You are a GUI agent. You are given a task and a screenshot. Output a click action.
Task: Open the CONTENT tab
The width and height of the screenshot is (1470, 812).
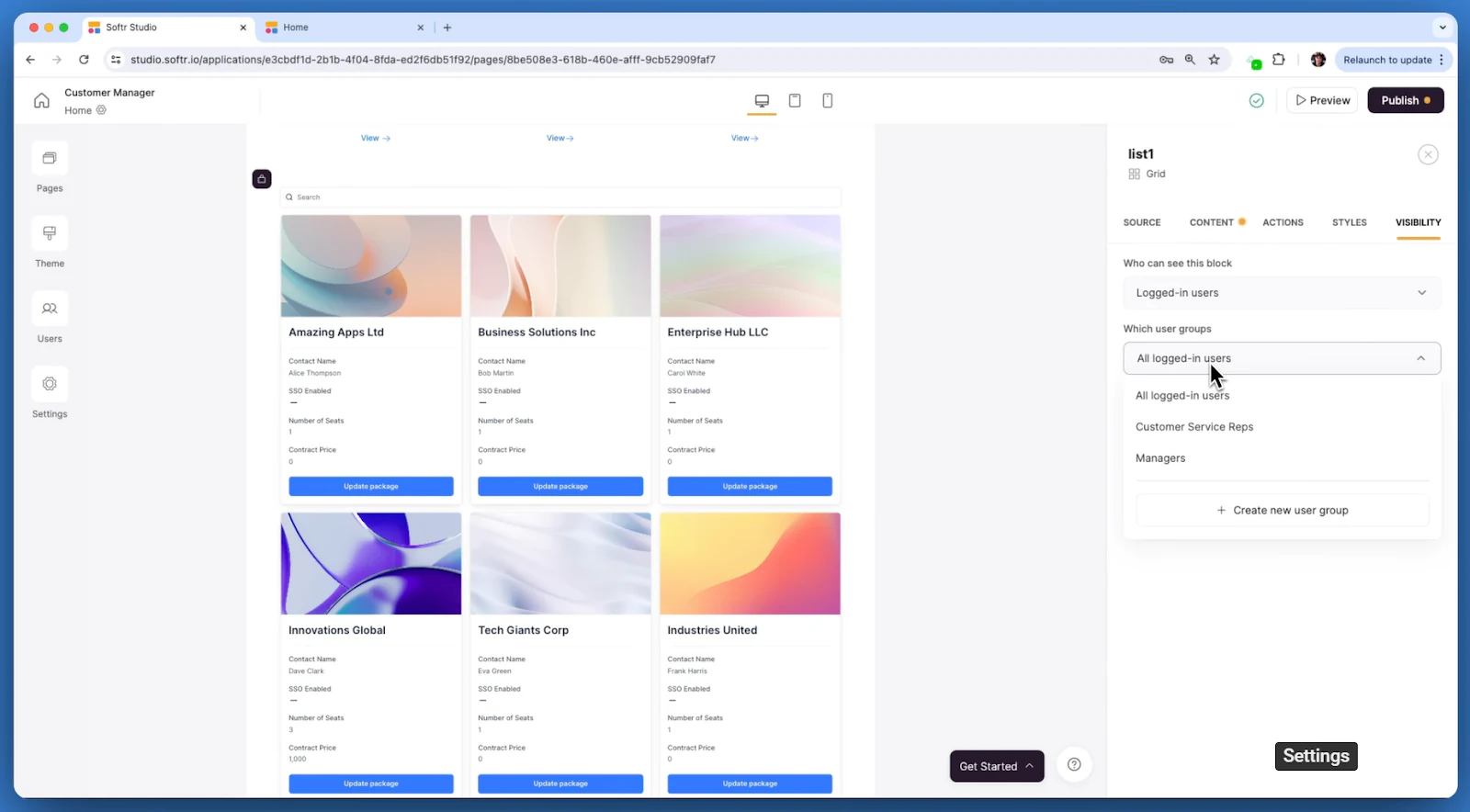(1212, 222)
